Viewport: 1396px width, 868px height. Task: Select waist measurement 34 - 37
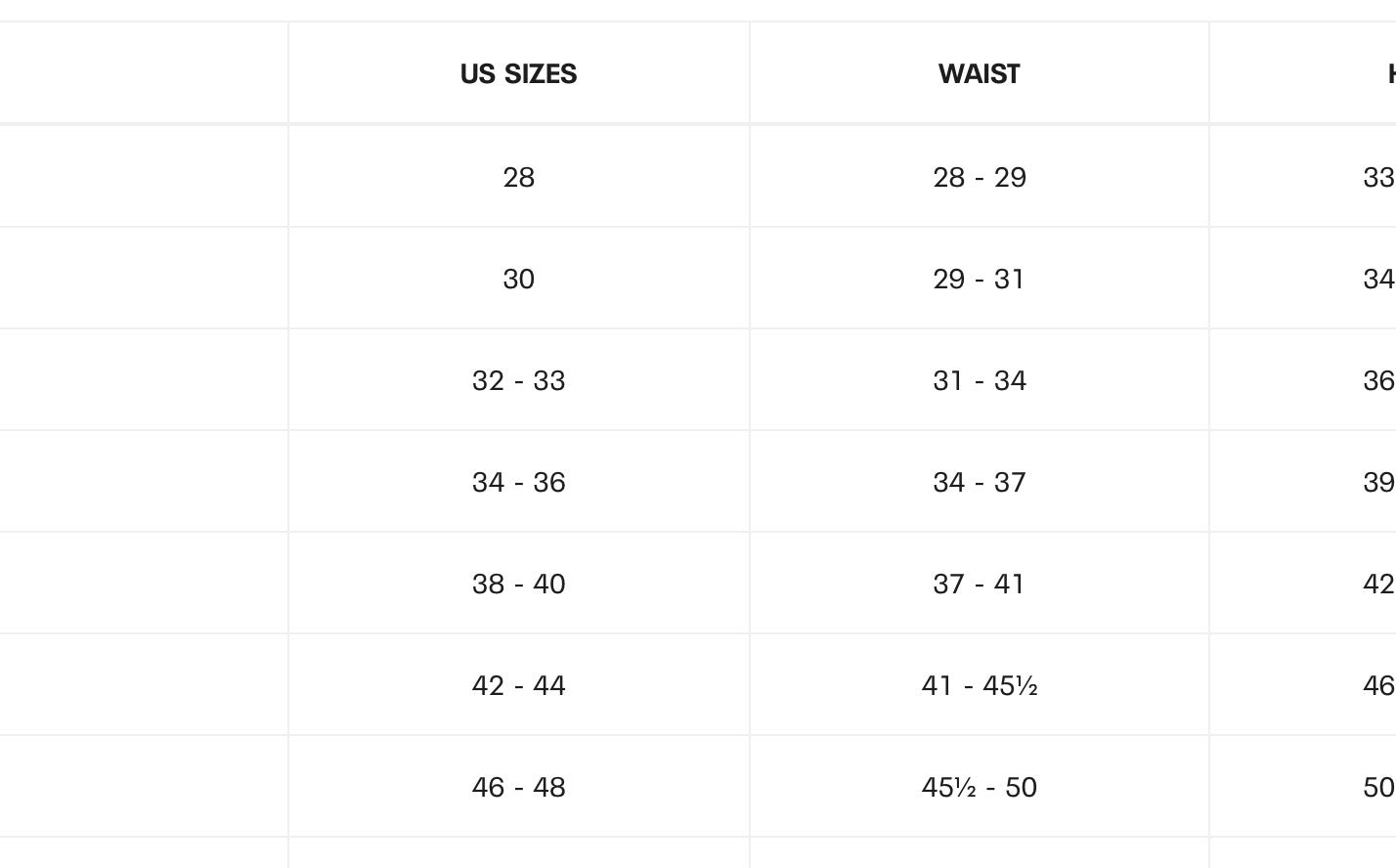[x=980, y=482]
